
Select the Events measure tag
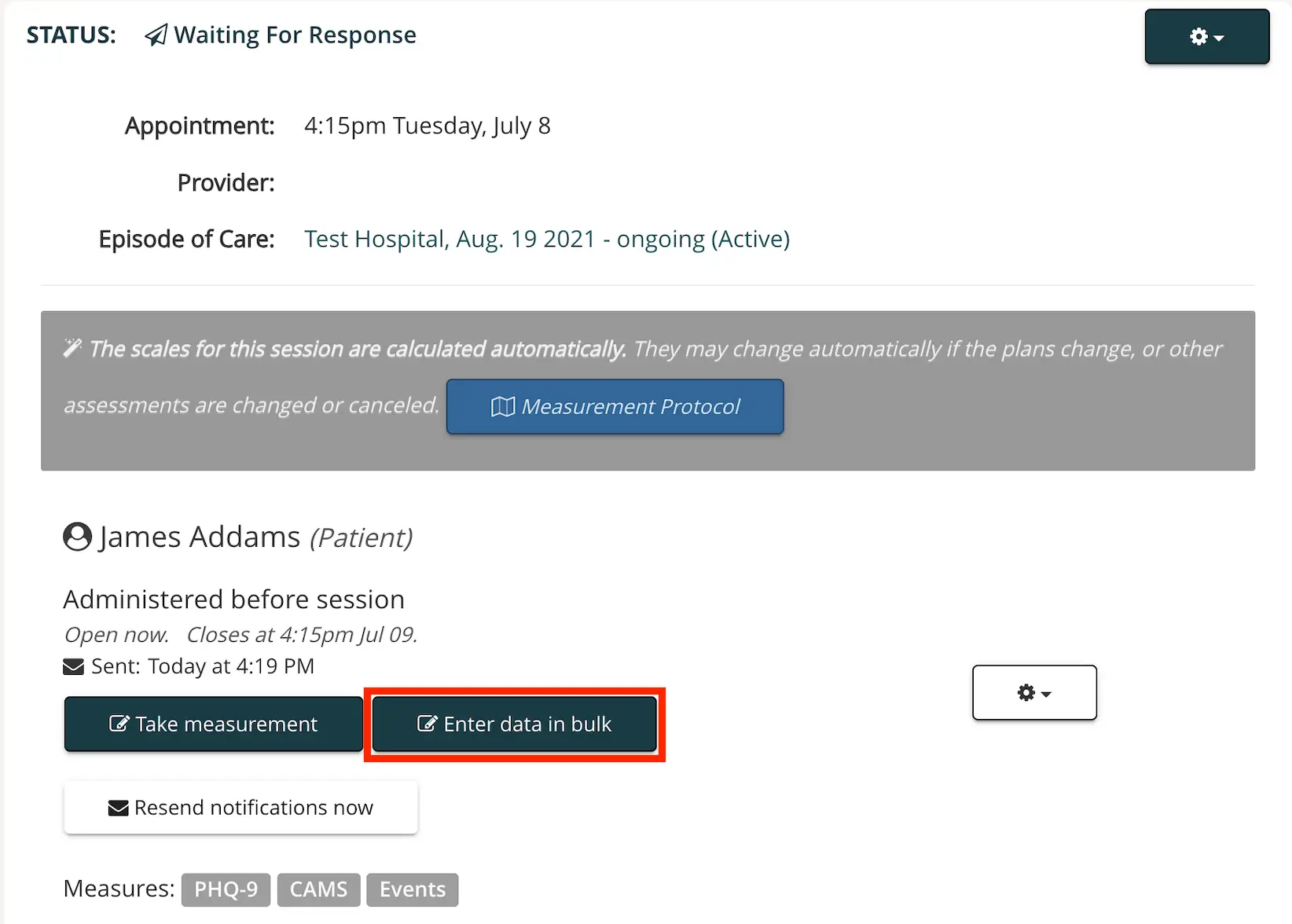[x=412, y=889]
